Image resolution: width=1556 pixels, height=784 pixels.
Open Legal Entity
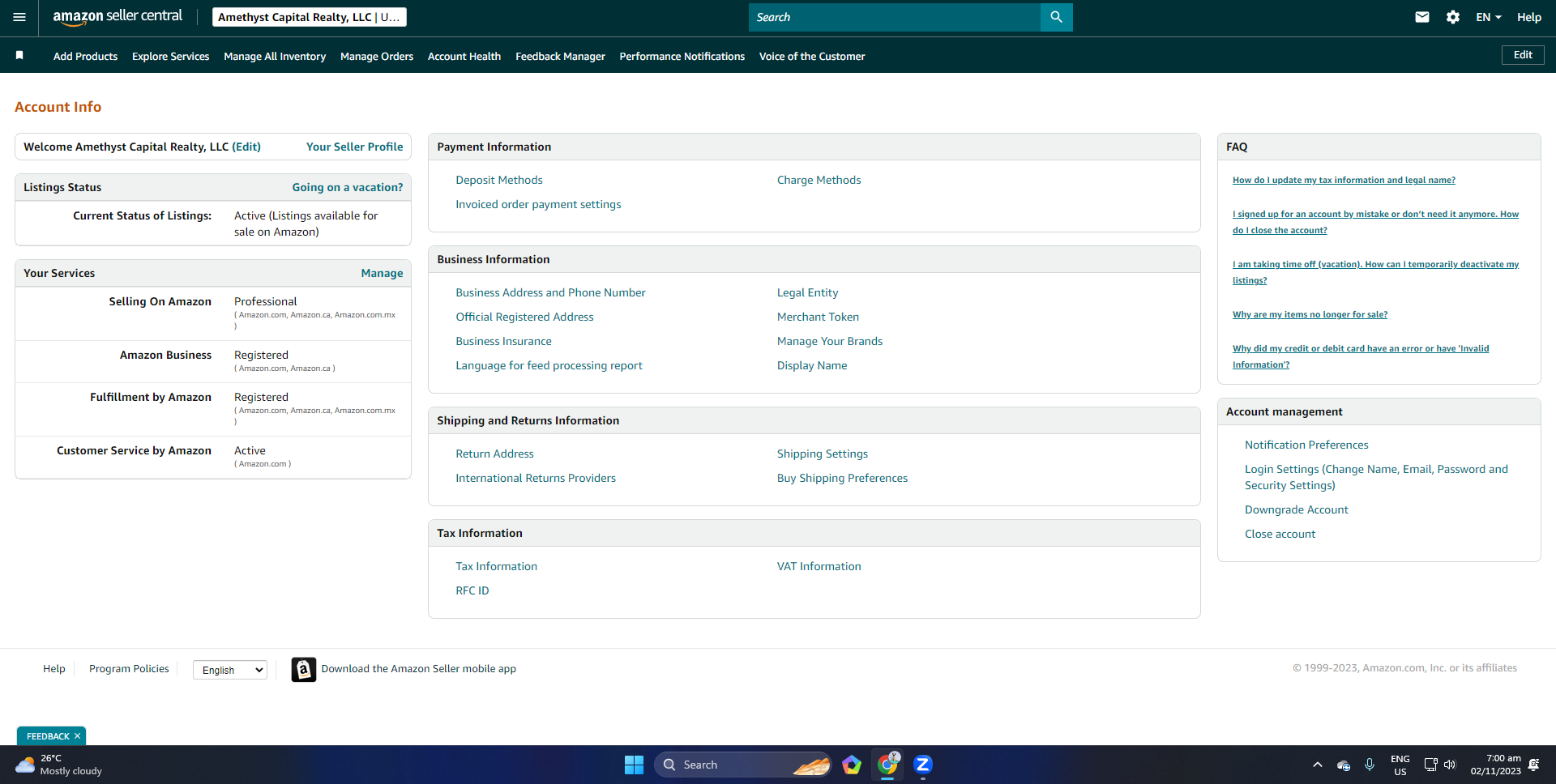tap(808, 292)
